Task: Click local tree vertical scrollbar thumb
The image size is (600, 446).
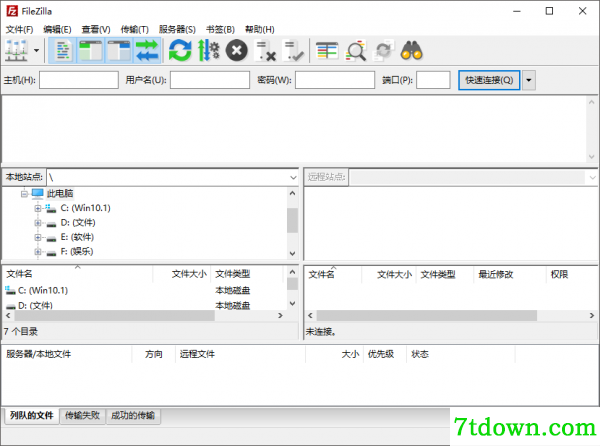Action: pos(293,220)
